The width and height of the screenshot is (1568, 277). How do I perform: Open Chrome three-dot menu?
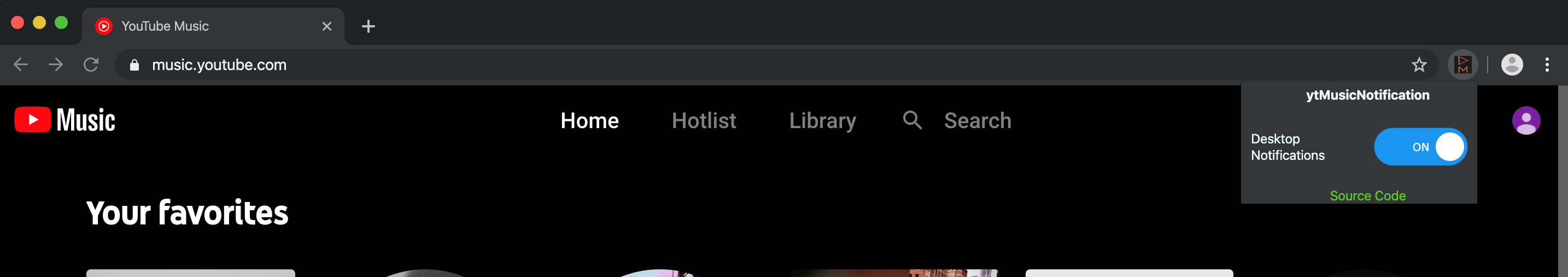click(x=1547, y=65)
